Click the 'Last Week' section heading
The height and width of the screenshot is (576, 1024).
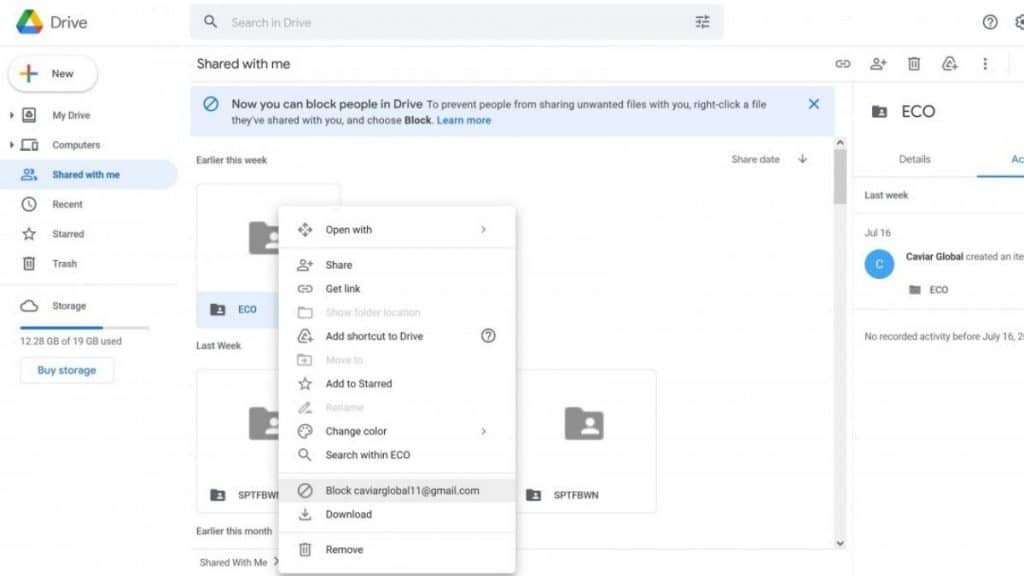tap(218, 345)
